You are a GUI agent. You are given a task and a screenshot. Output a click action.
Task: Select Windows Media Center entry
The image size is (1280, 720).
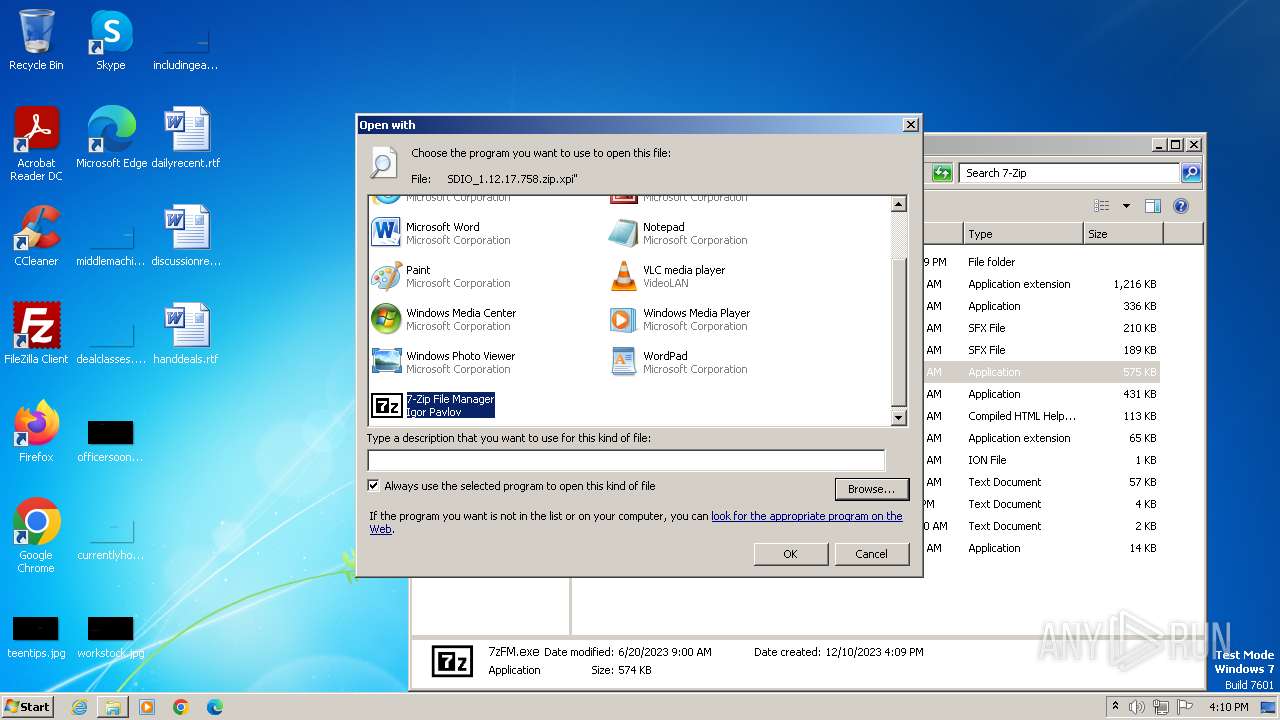pos(444,319)
